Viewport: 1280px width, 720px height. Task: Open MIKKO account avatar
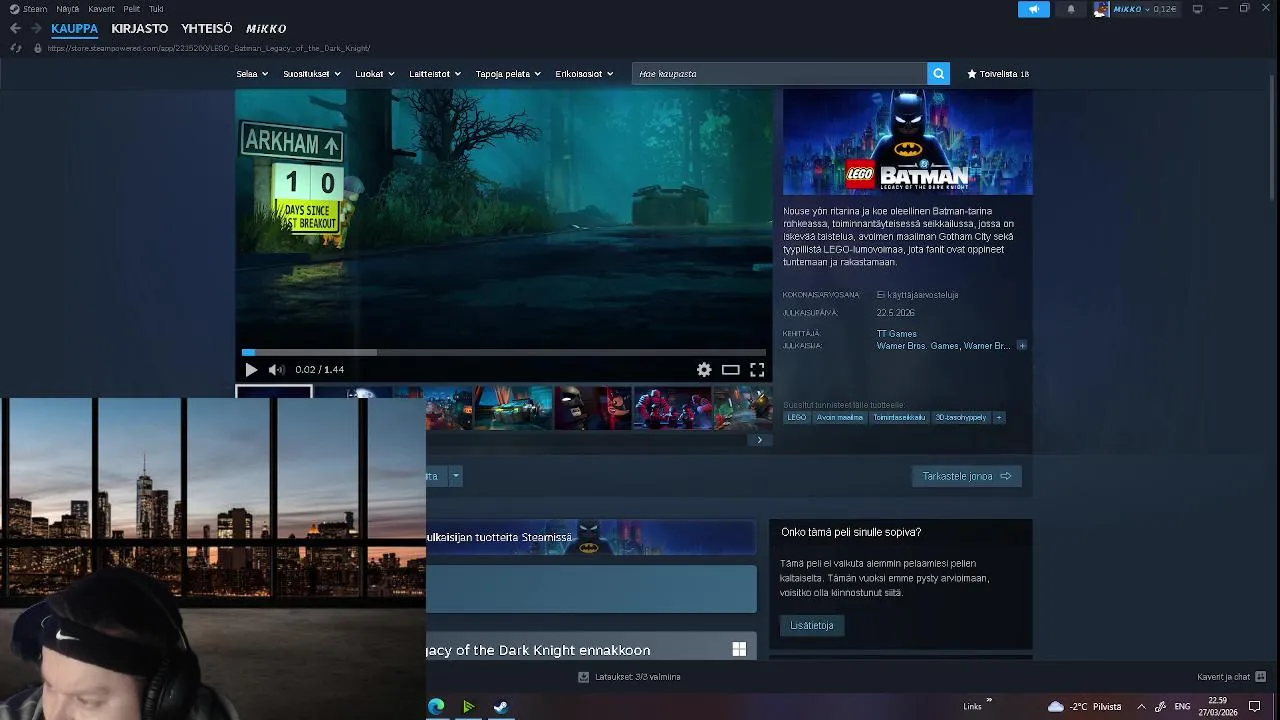pos(1101,9)
